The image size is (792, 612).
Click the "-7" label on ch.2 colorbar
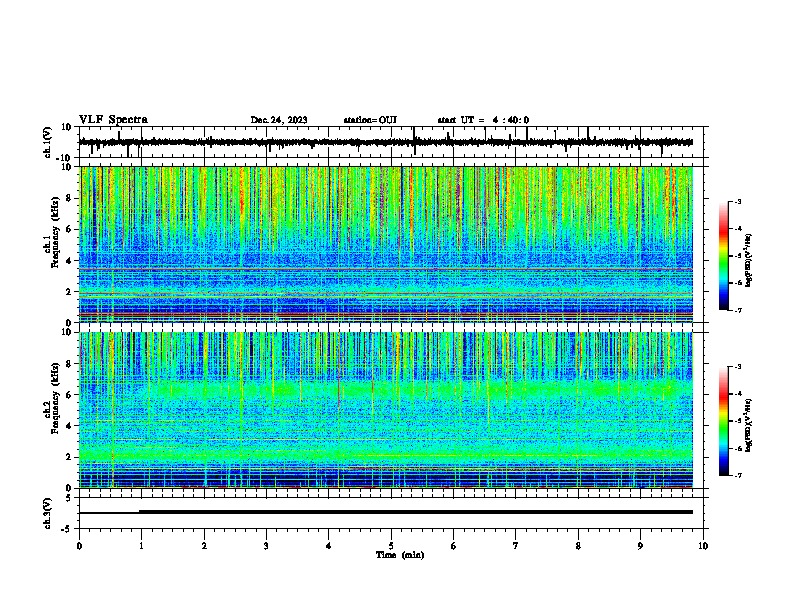(737, 475)
